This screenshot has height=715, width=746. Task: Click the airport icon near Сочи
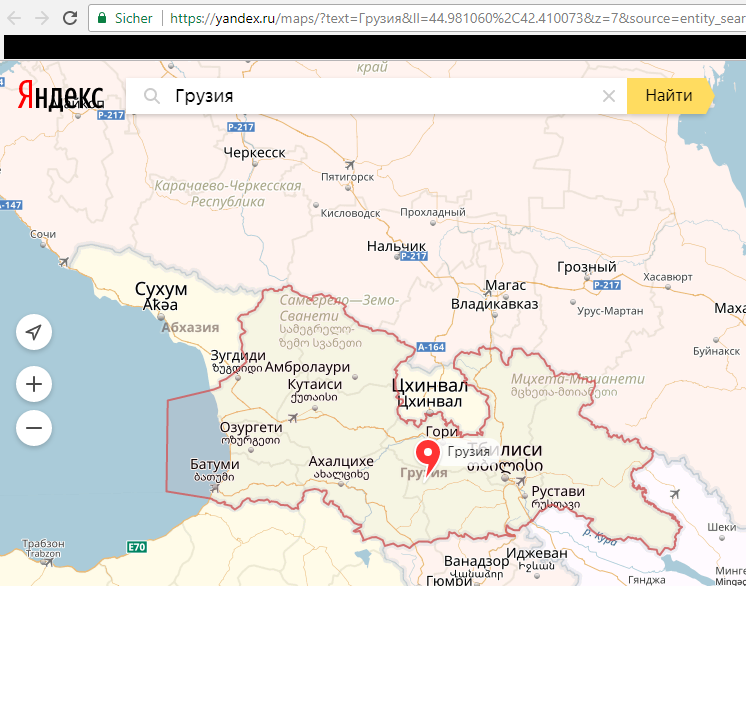(x=63, y=262)
